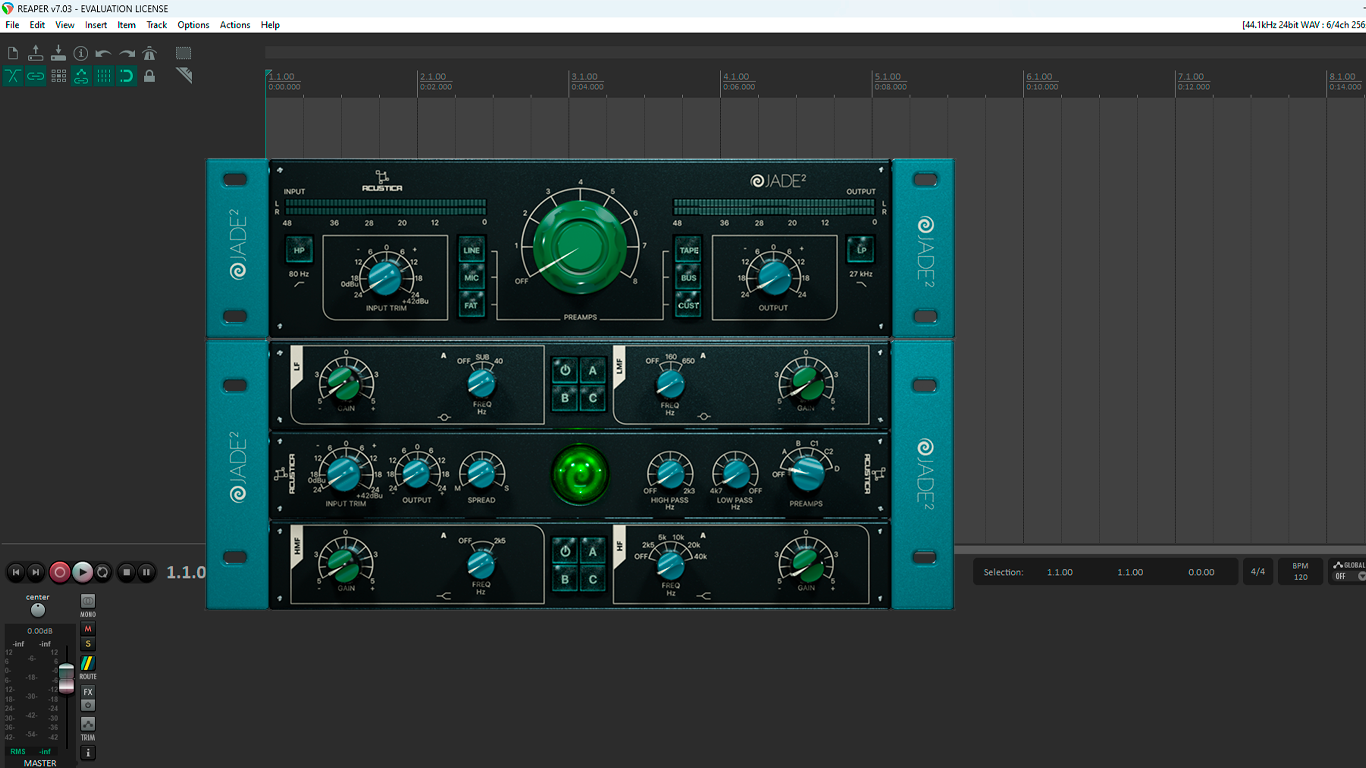Click the A button between LF and LMF

pos(593,370)
